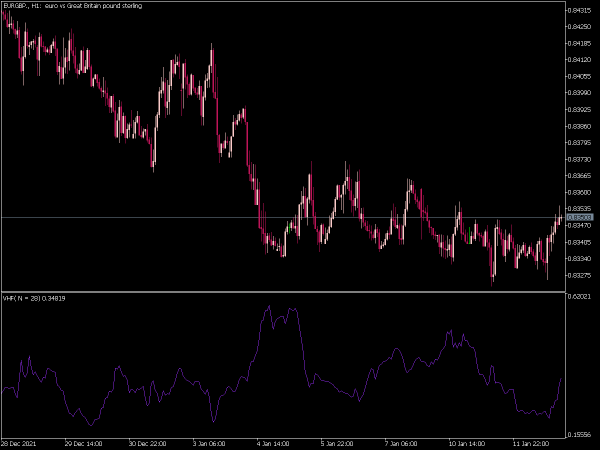Click the 11 Jan 22:00 time label

[x=531, y=444]
